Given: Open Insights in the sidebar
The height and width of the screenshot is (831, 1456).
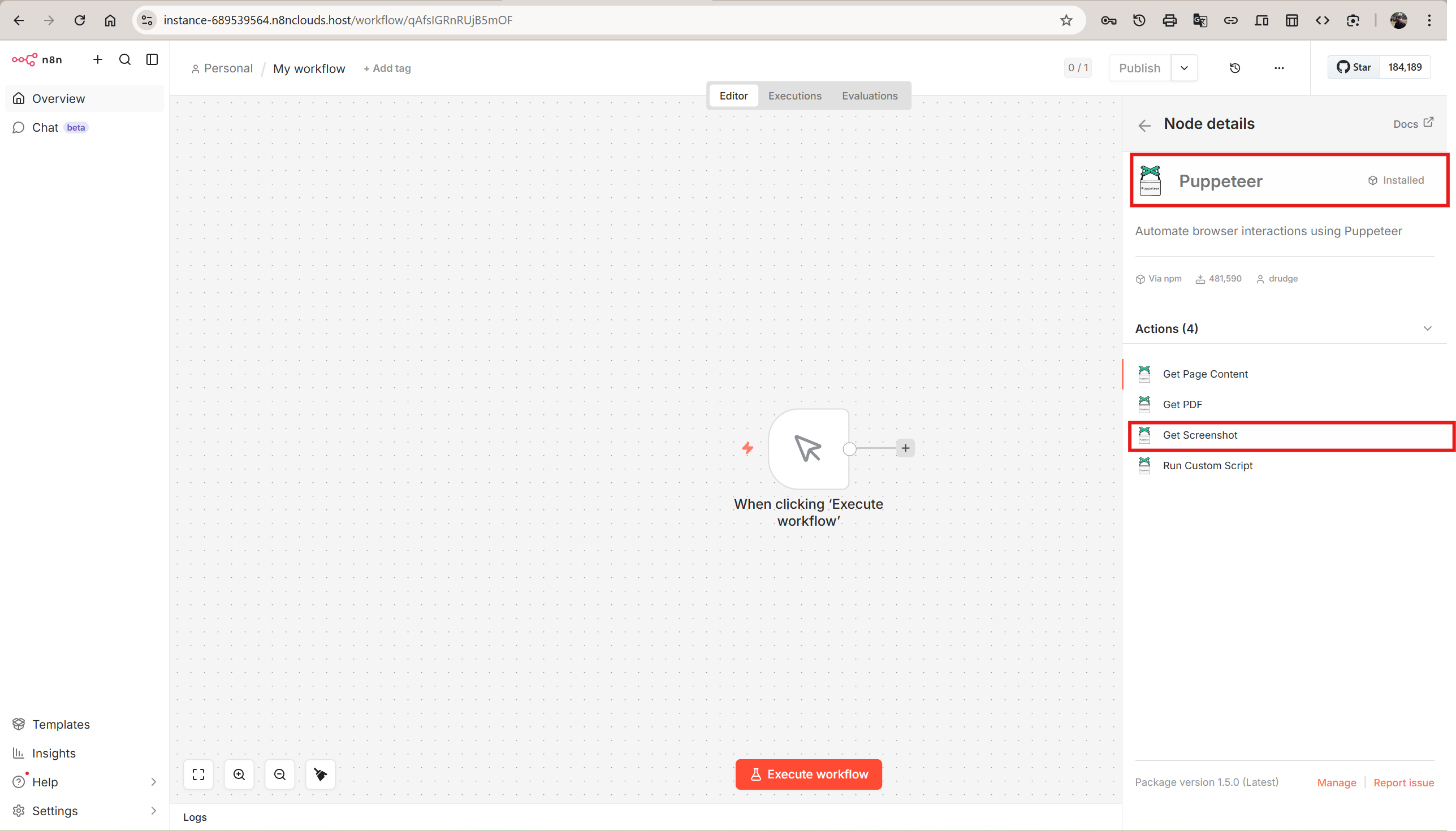Looking at the screenshot, I should click(84, 754).
